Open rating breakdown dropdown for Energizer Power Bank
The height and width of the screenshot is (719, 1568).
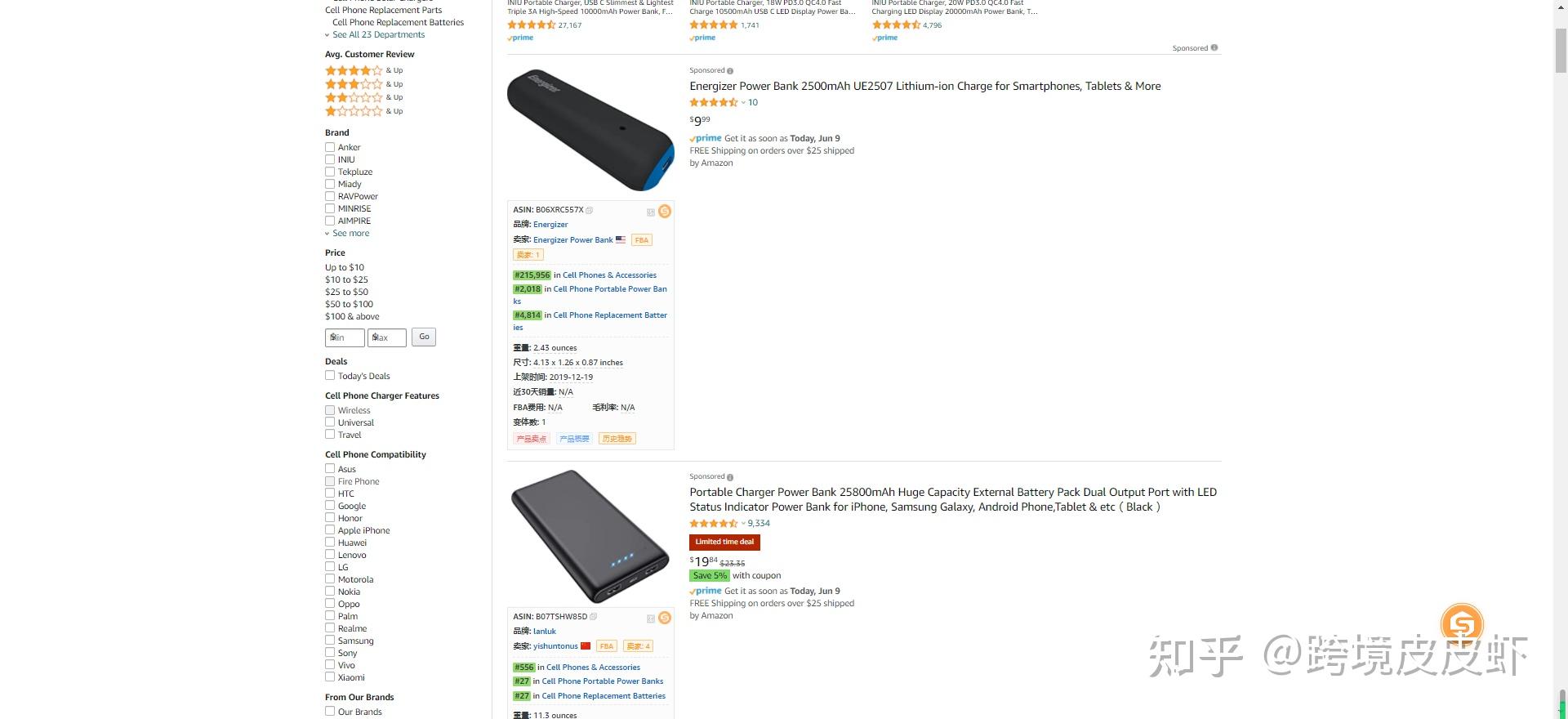743,103
